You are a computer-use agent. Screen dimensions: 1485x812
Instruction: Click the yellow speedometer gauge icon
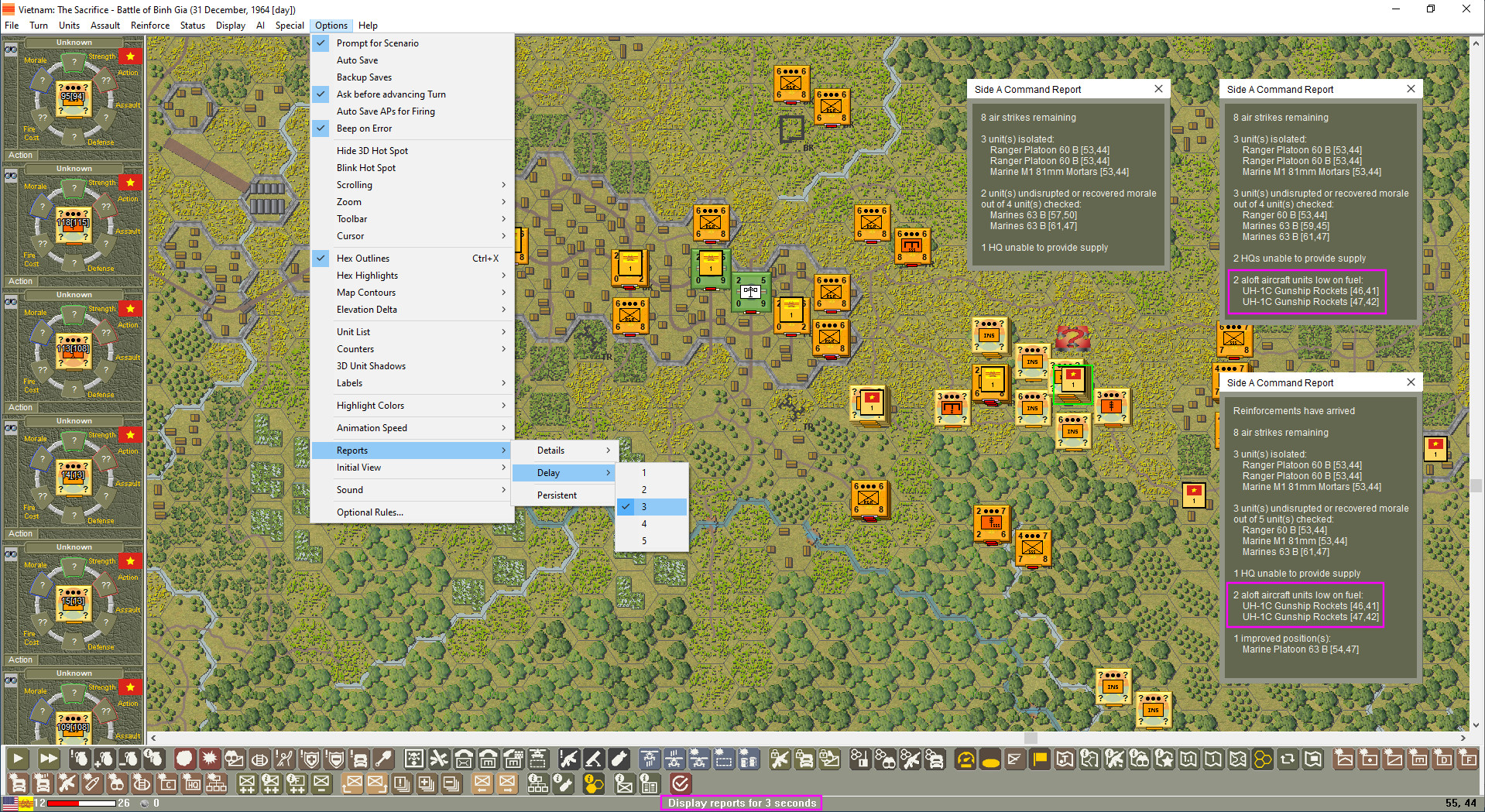[965, 759]
